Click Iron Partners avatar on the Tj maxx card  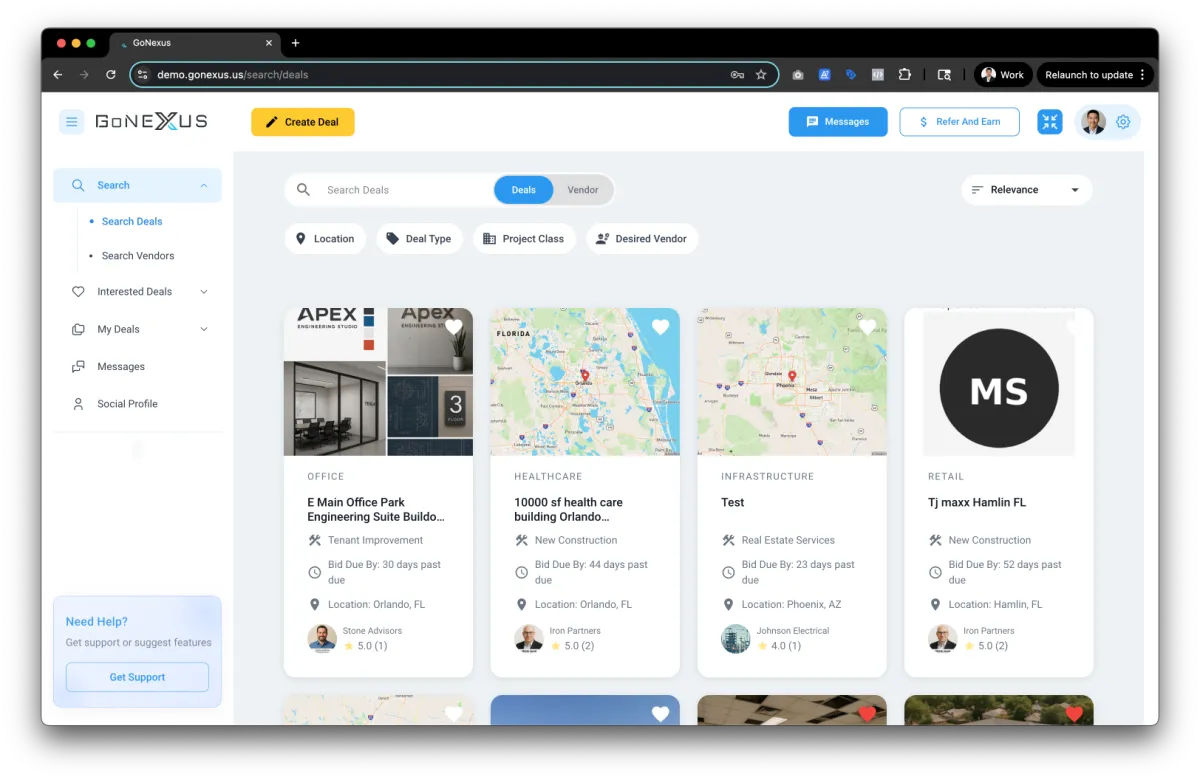click(942, 638)
